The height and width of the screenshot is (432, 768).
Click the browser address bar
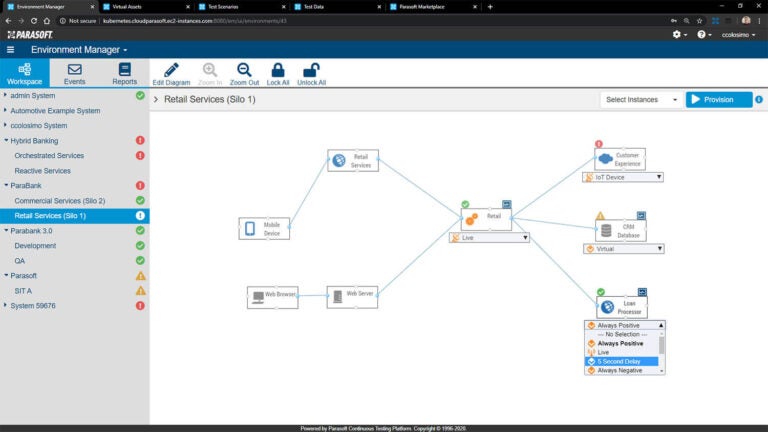pos(362,21)
